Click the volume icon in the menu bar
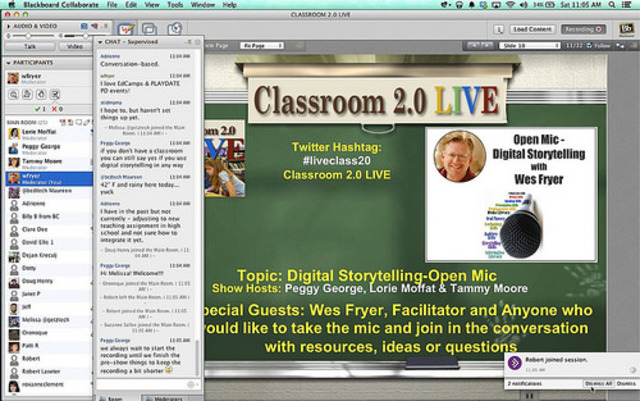This screenshot has width=640, height=401. (x=523, y=5)
